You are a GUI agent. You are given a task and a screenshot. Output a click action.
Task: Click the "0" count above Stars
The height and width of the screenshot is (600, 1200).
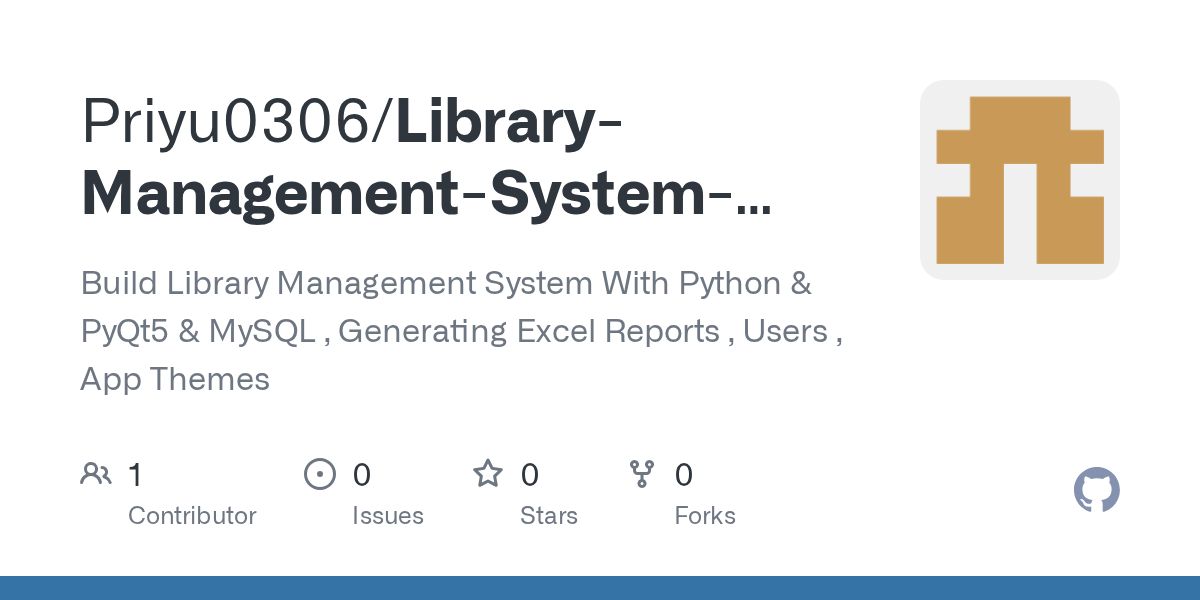[530, 475]
